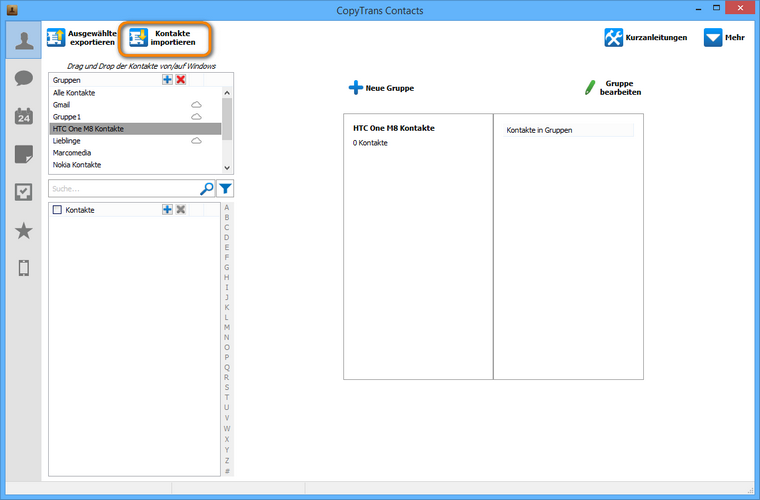Click the Kontakte in Gruppen header
Screen dimensions: 760x500
(x=568, y=130)
